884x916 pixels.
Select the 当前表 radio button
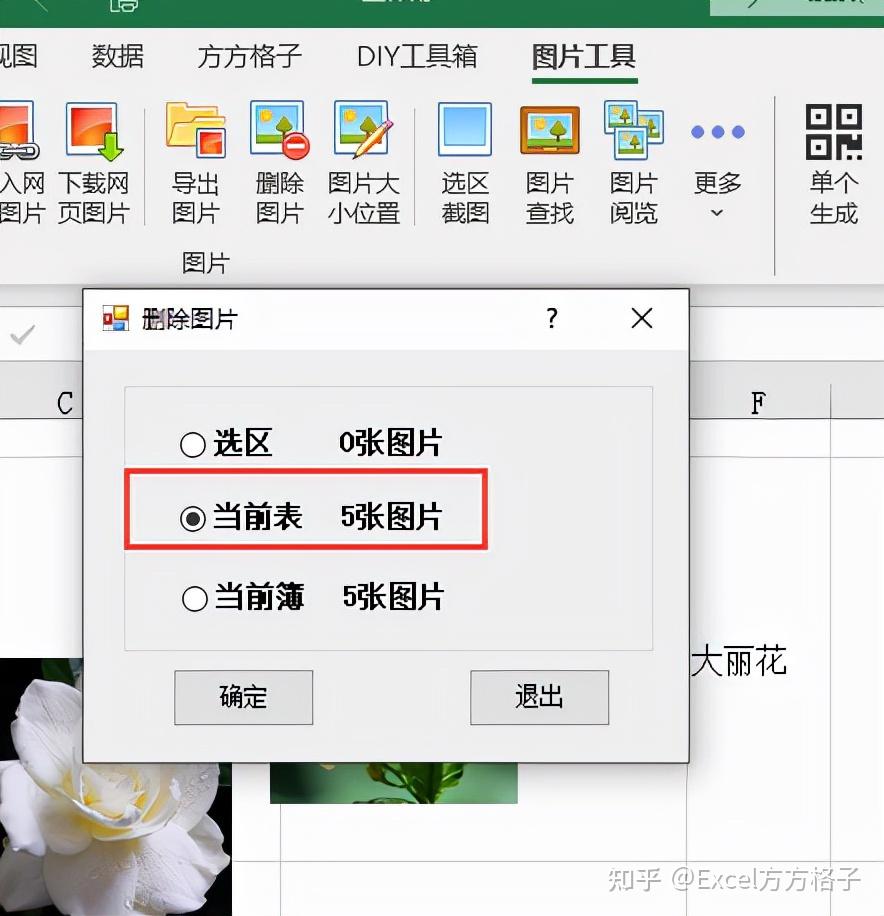[x=193, y=516]
